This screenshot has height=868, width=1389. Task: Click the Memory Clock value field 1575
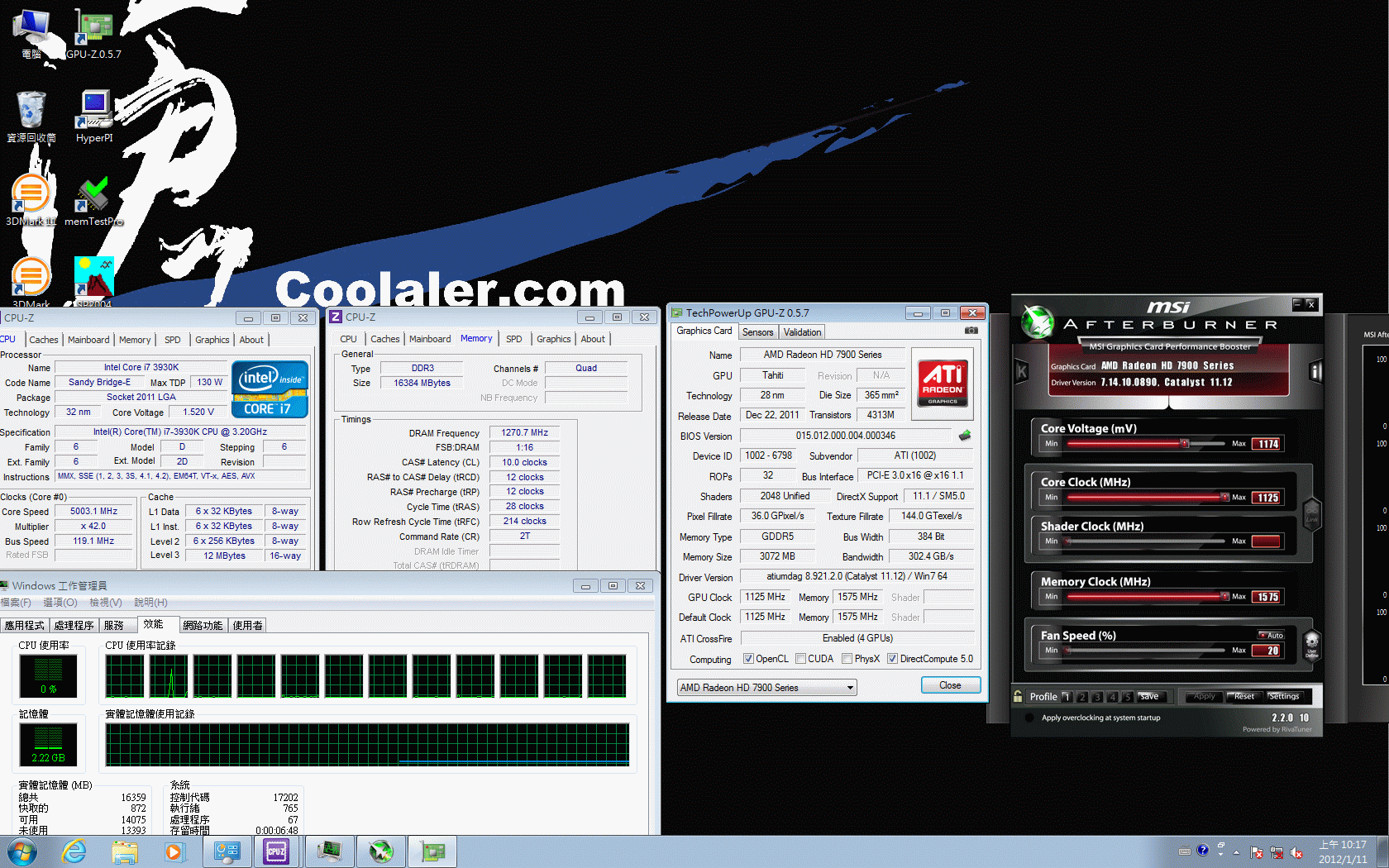1267,597
